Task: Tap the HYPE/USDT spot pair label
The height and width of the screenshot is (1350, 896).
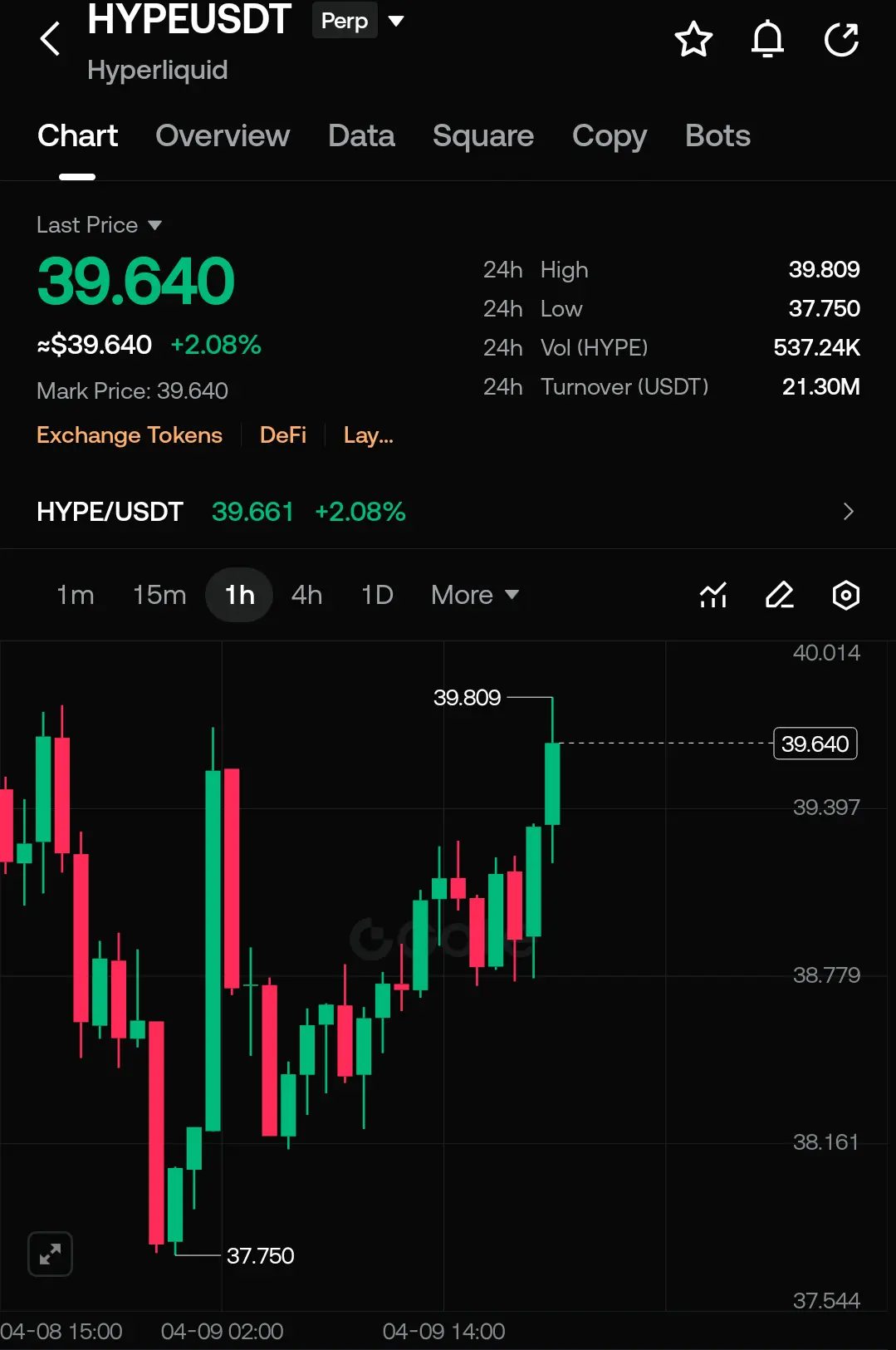Action: pos(110,512)
